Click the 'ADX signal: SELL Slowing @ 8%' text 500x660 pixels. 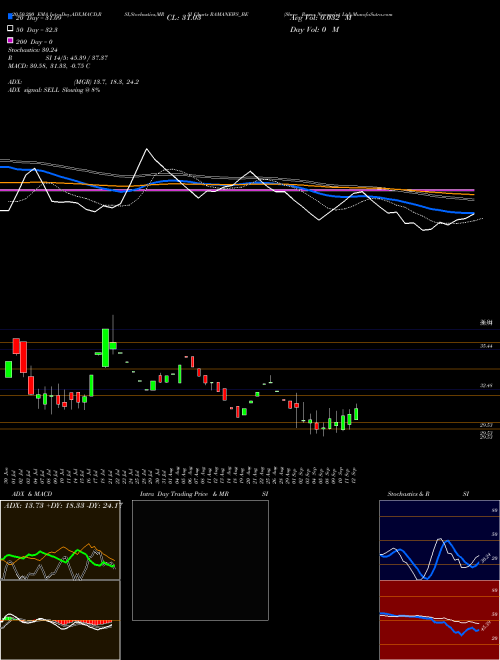coord(54,90)
